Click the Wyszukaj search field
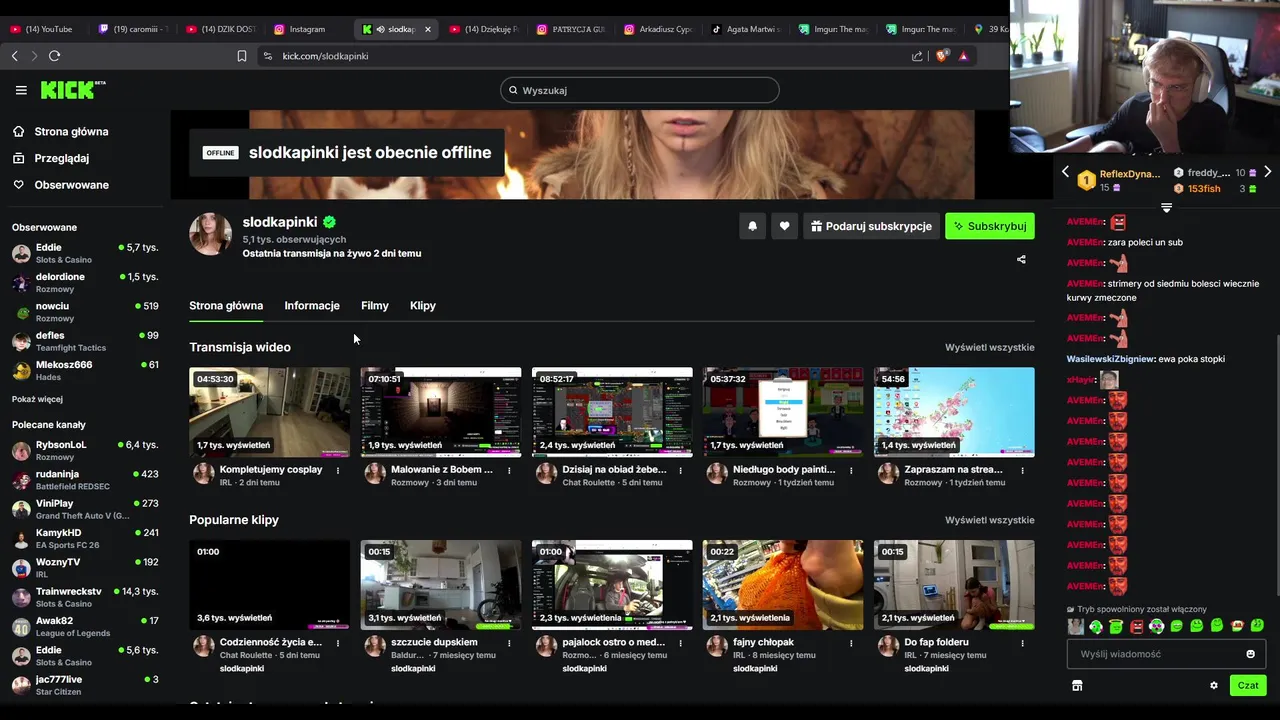 (640, 90)
